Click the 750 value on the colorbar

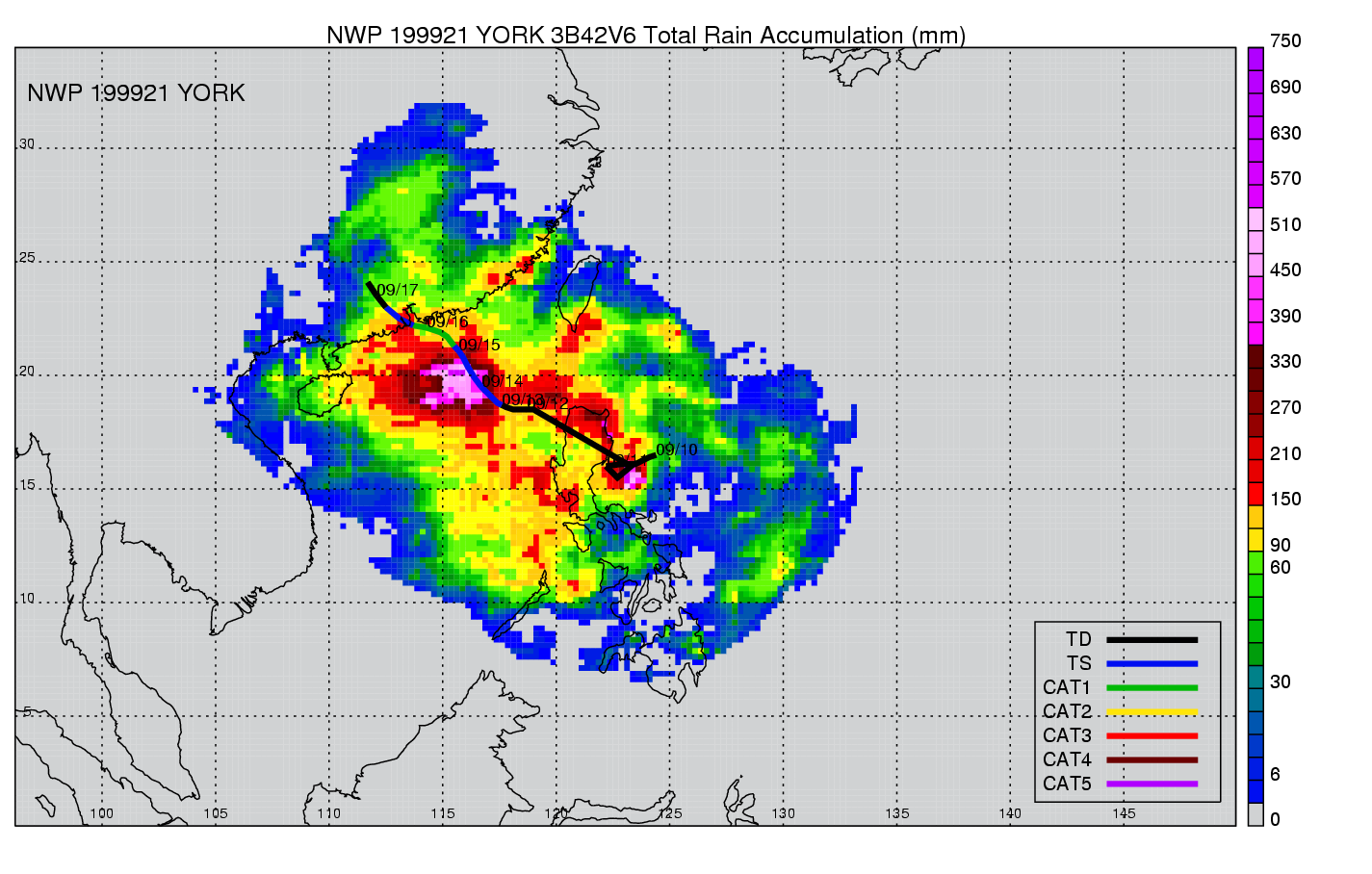(1285, 41)
